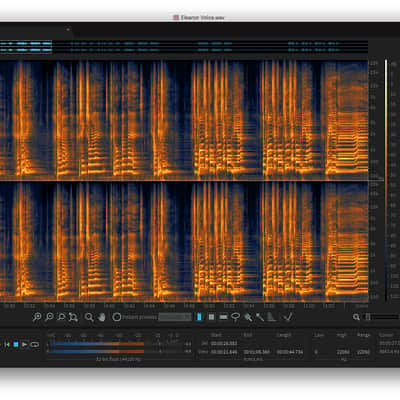Select the time selection tool
400x400 pixels.
(199, 317)
